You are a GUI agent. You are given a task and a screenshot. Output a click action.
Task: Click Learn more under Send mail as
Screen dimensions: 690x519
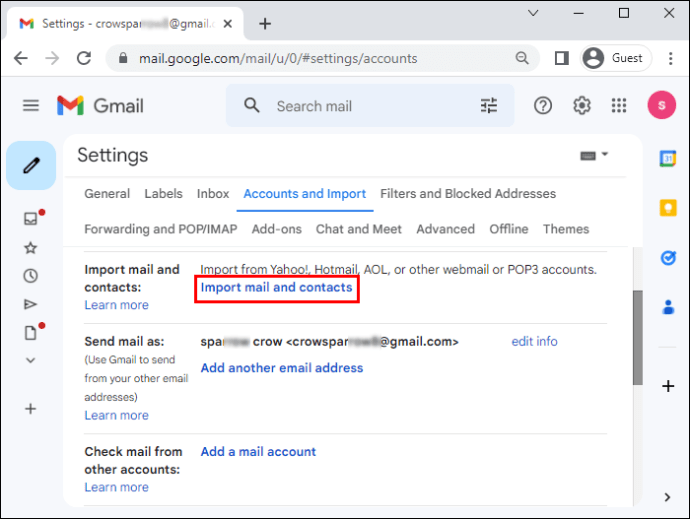[x=117, y=416]
